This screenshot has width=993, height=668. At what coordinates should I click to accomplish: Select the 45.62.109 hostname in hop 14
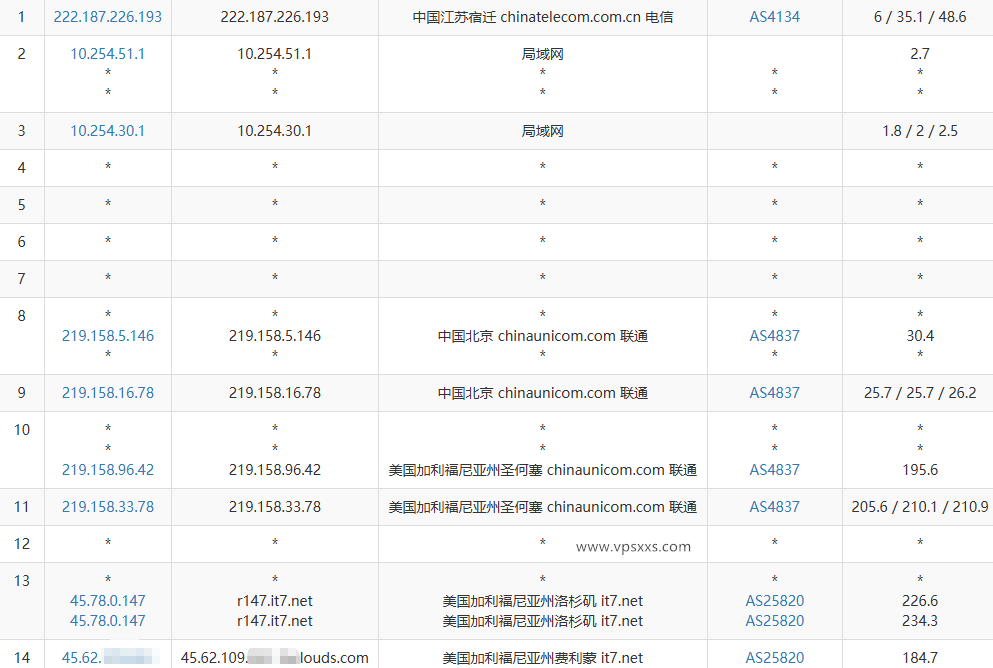click(275, 658)
